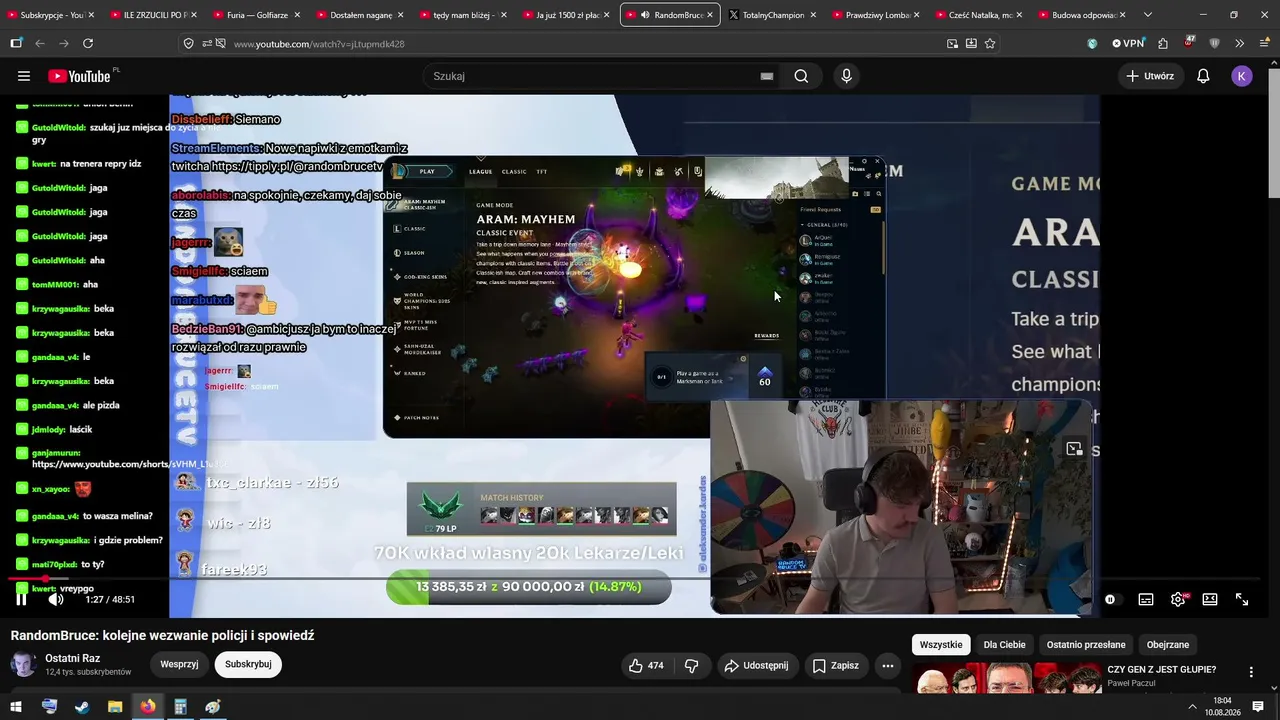Image resolution: width=1280 pixels, height=720 pixels.
Task: Open options for the recommended video
Action: pos(1250,672)
